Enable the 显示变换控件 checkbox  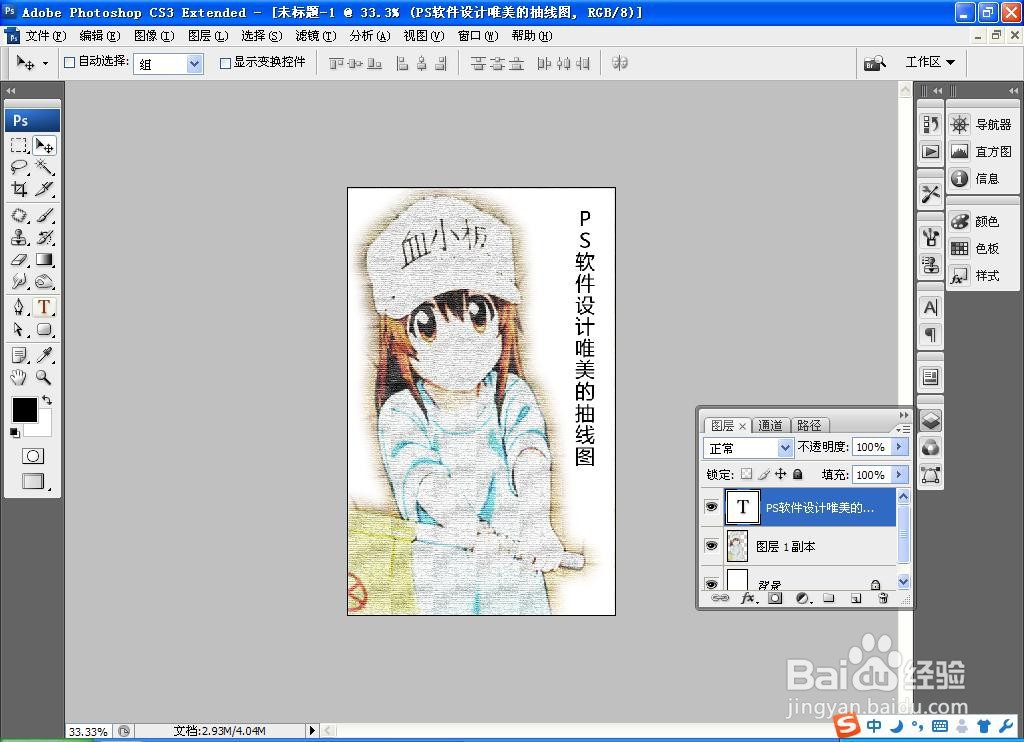[x=225, y=63]
